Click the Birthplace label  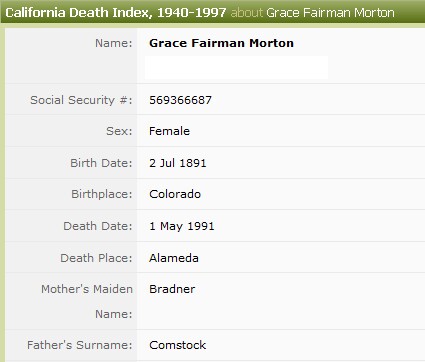tap(102, 194)
